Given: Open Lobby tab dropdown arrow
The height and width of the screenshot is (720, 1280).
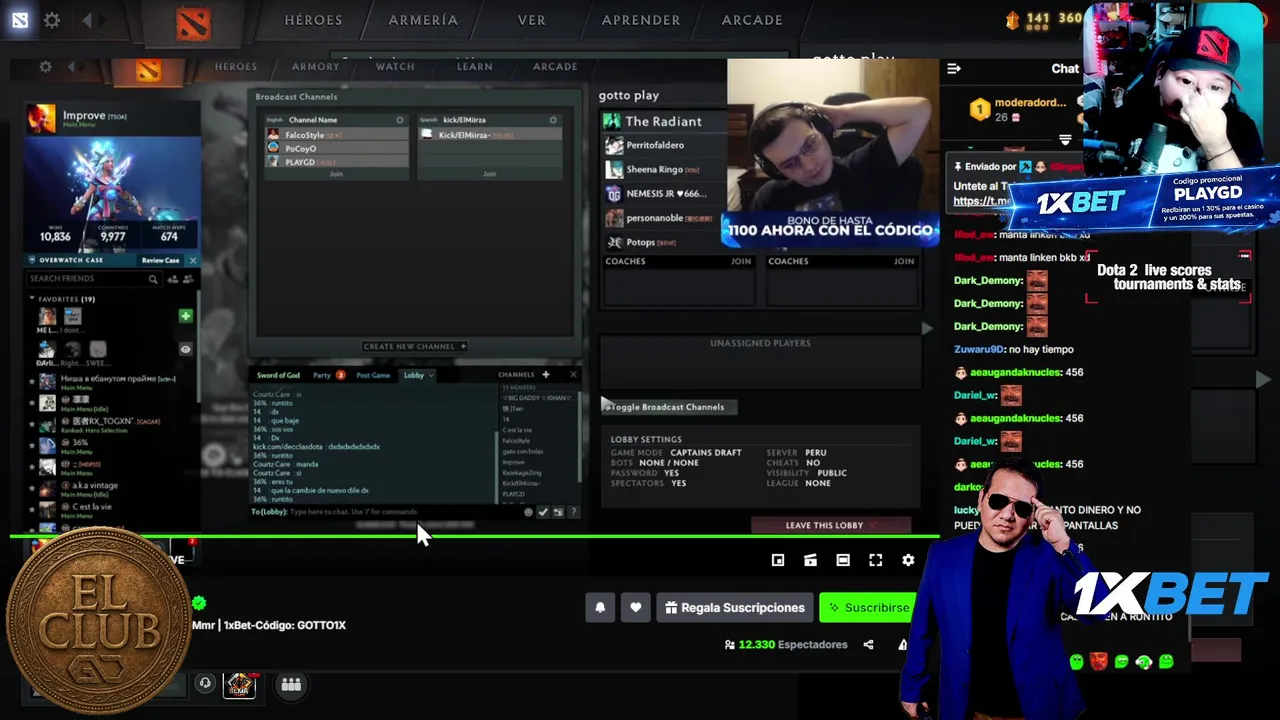Looking at the screenshot, I should 431,376.
